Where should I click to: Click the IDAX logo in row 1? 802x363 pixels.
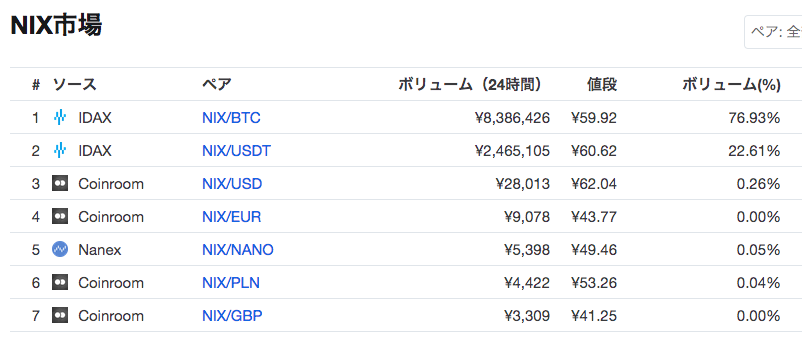pyautogui.click(x=60, y=118)
